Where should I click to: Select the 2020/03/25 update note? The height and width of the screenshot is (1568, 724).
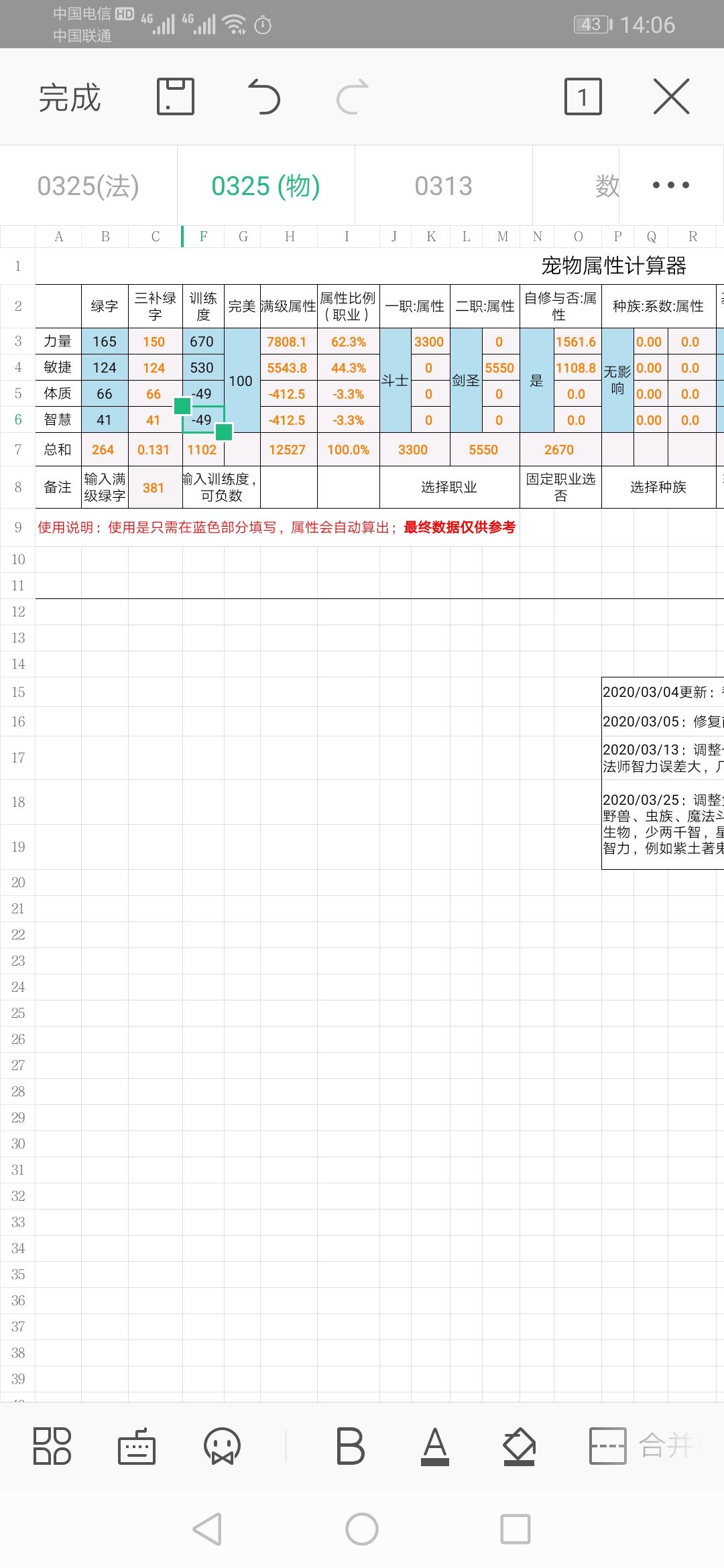(x=662, y=824)
